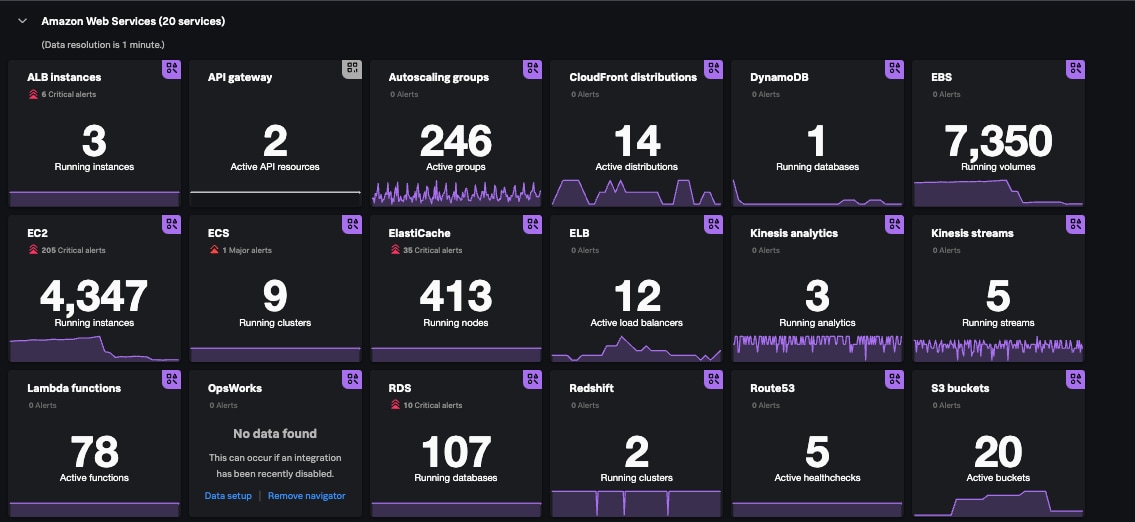Click the No data found message
This screenshot has height=522, width=1135.
pyautogui.click(x=275, y=434)
